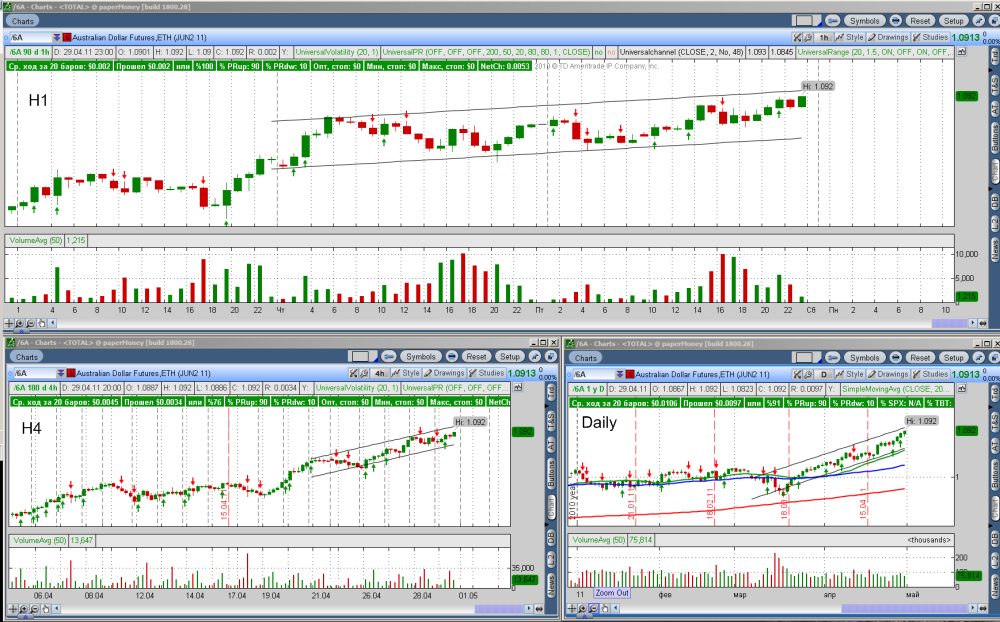Click the pin icon in the Daily window header
This screenshot has width=1000, height=622.
pos(979,358)
